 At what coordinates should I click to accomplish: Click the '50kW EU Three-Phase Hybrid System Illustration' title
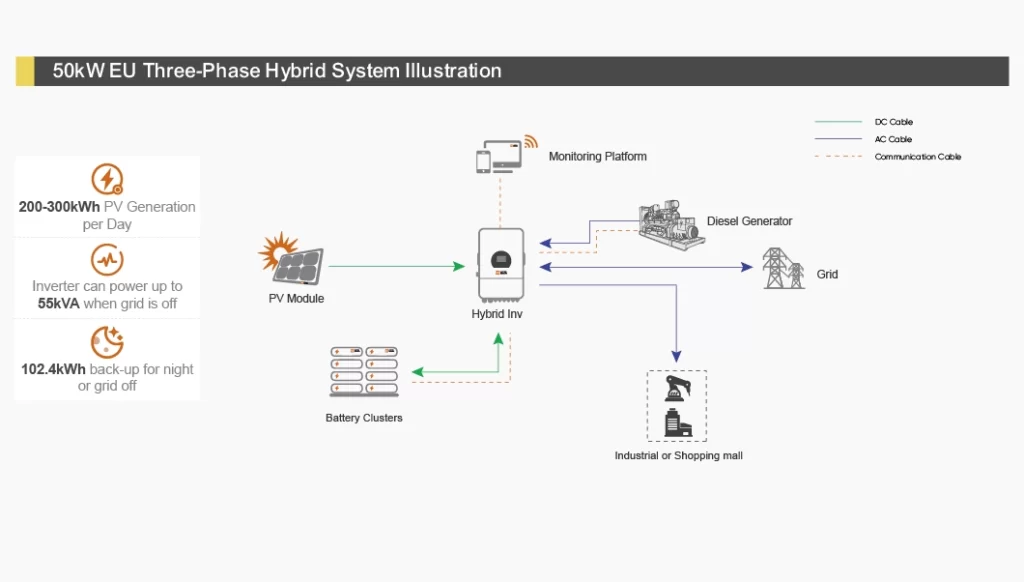(x=277, y=71)
